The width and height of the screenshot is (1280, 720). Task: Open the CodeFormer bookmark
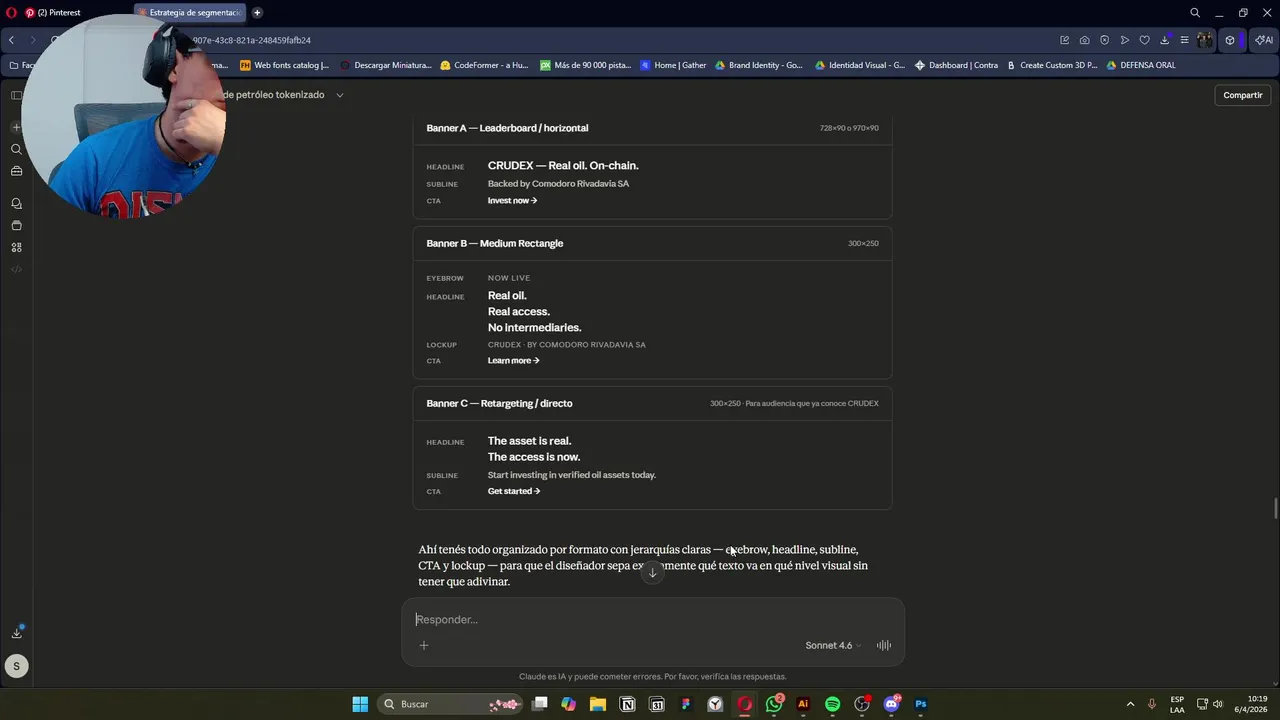[x=484, y=65]
